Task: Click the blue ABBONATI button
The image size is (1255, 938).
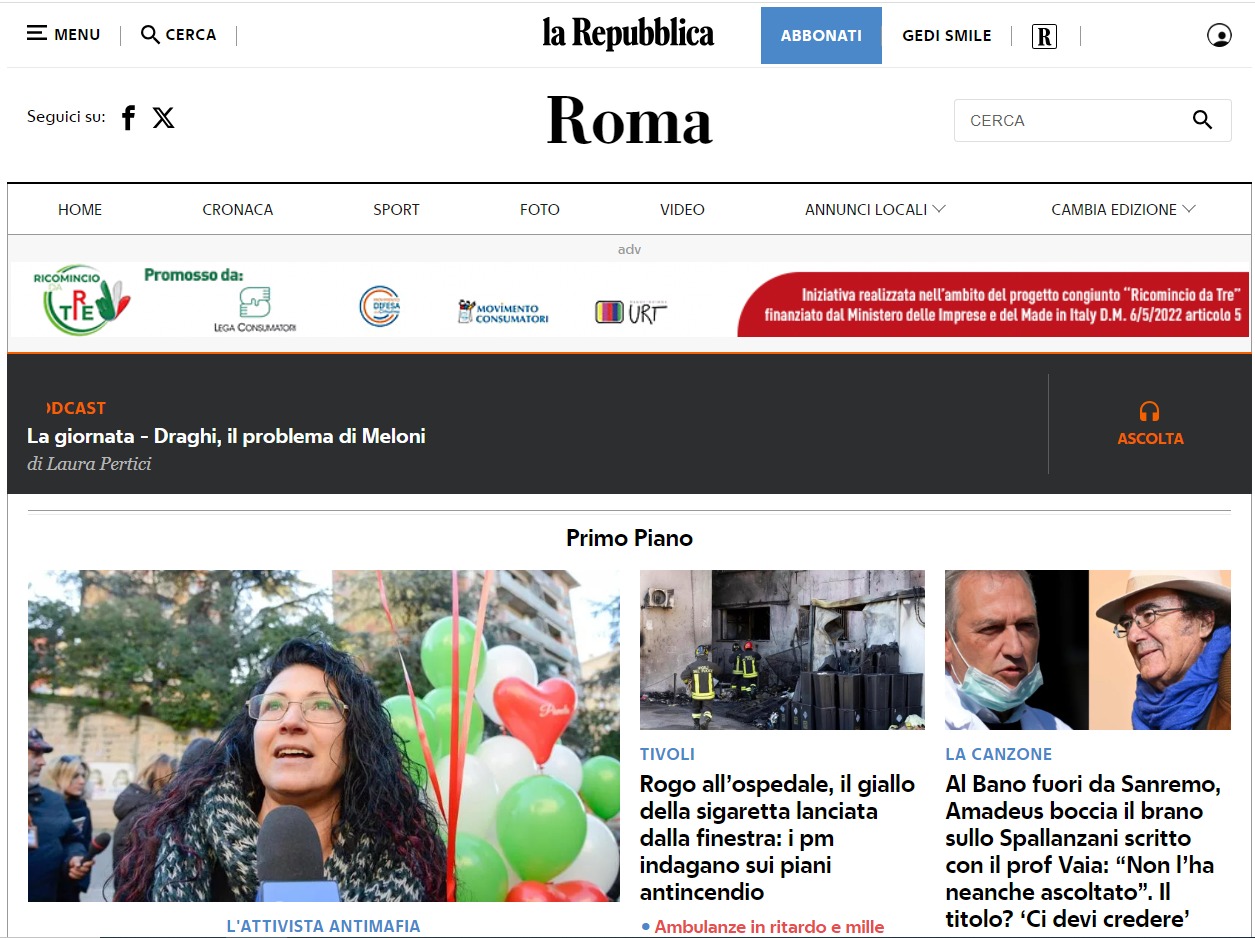Action: (821, 35)
